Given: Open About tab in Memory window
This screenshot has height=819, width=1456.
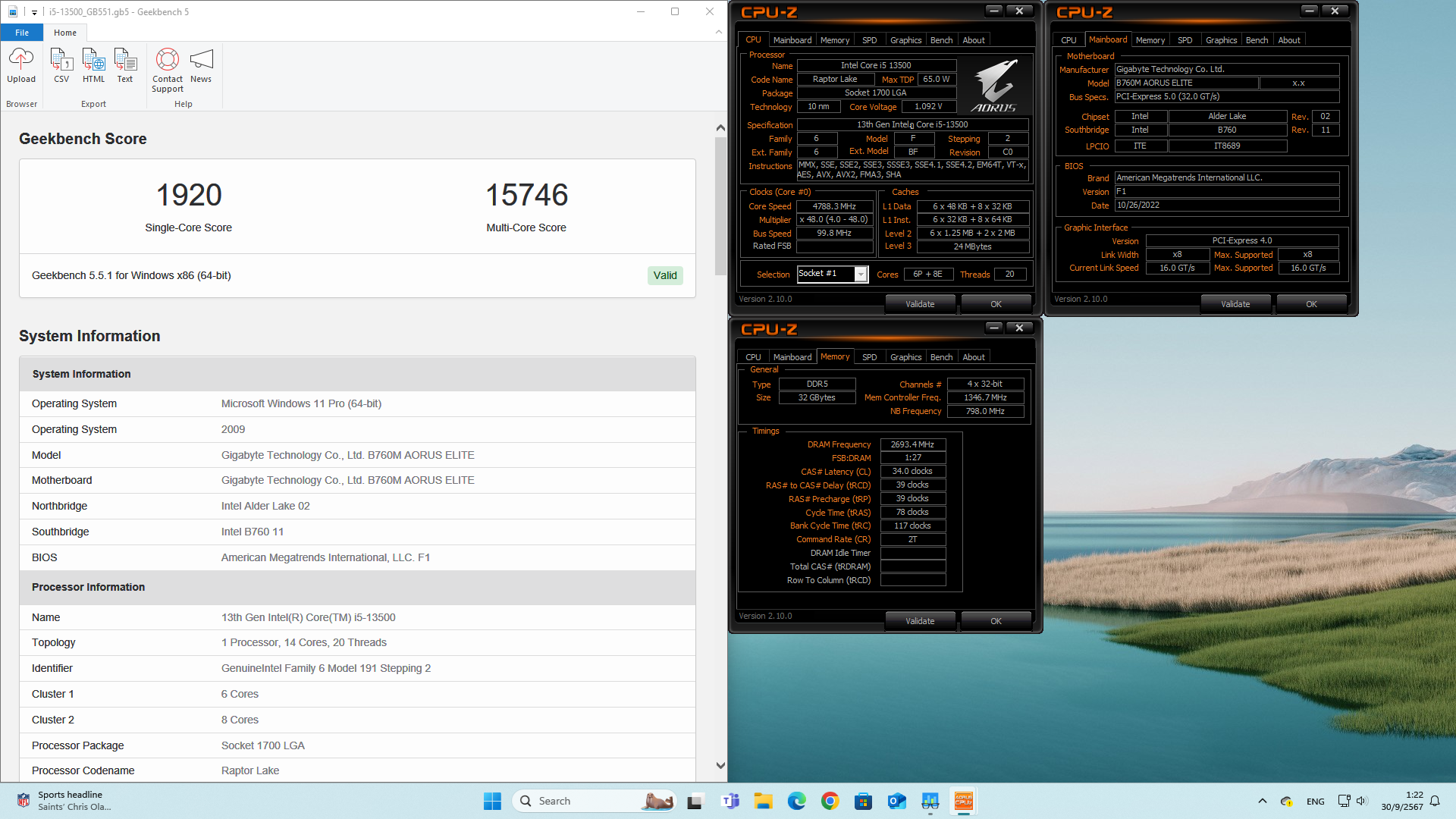Looking at the screenshot, I should pos(974,357).
